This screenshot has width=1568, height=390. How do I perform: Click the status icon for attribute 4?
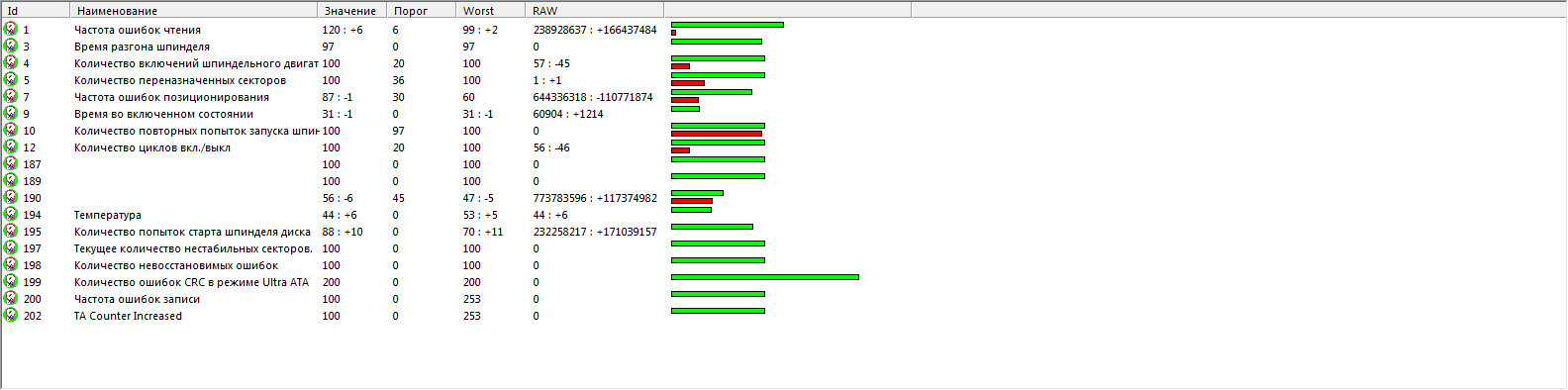(11, 62)
